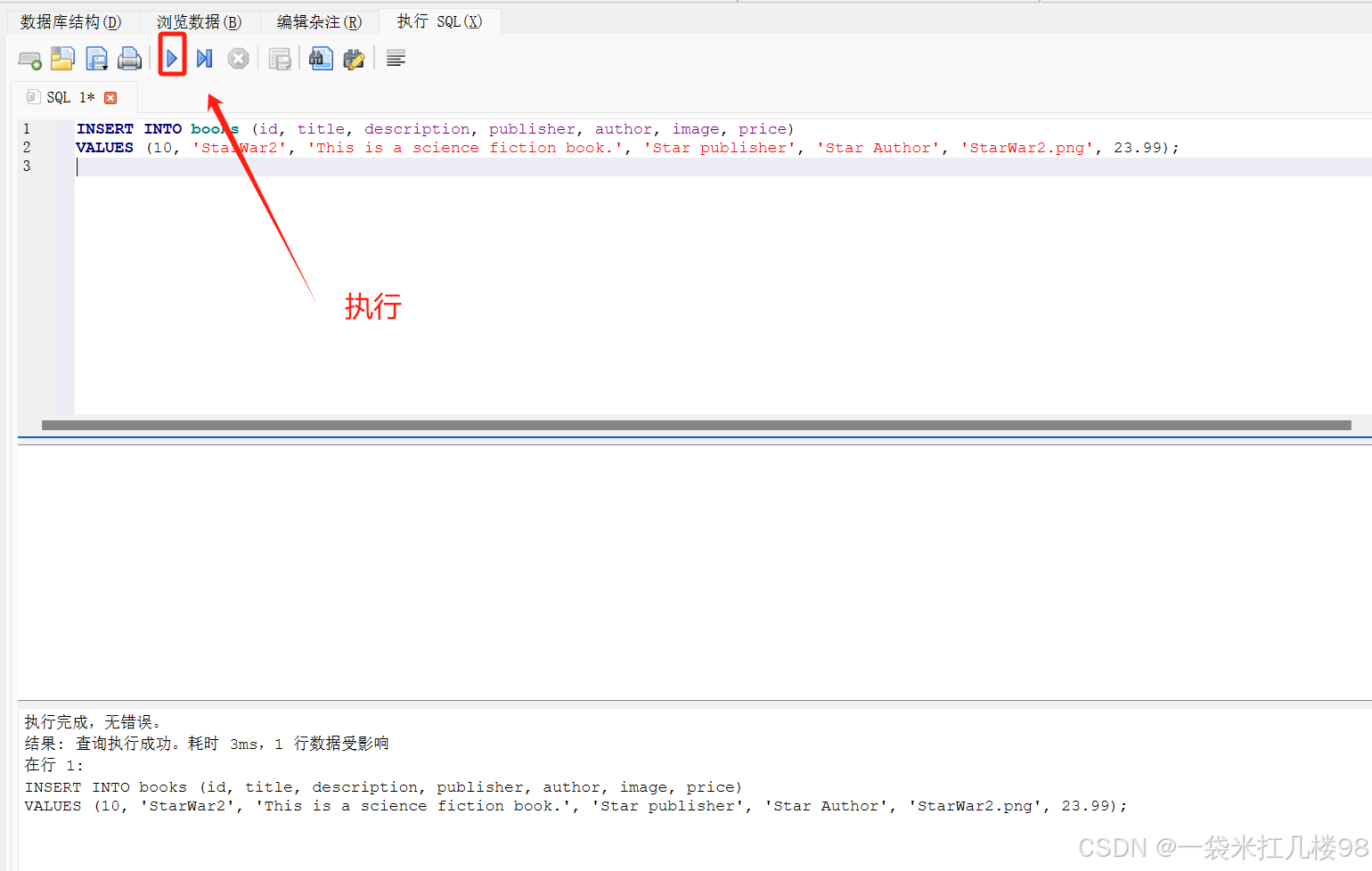Place cursor on empty editor line 3
This screenshot has height=871, width=1372.
pos(722,167)
